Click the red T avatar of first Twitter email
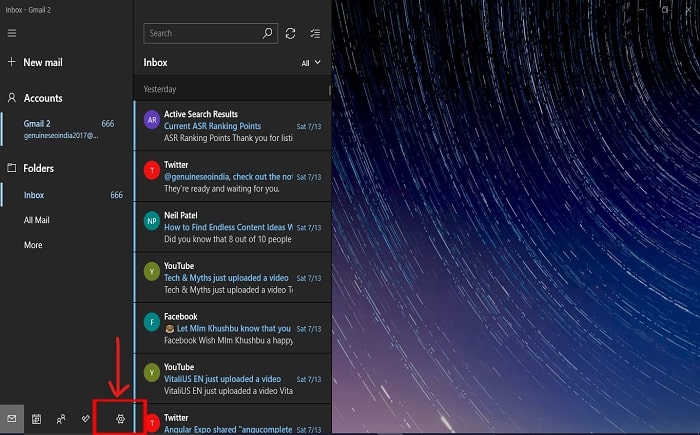The width and height of the screenshot is (700, 435). 152,171
